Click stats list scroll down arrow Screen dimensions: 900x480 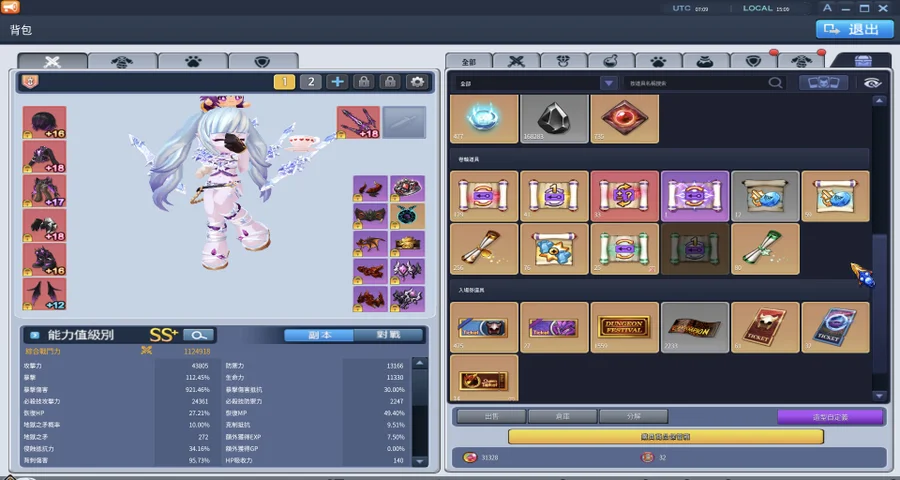coord(420,460)
